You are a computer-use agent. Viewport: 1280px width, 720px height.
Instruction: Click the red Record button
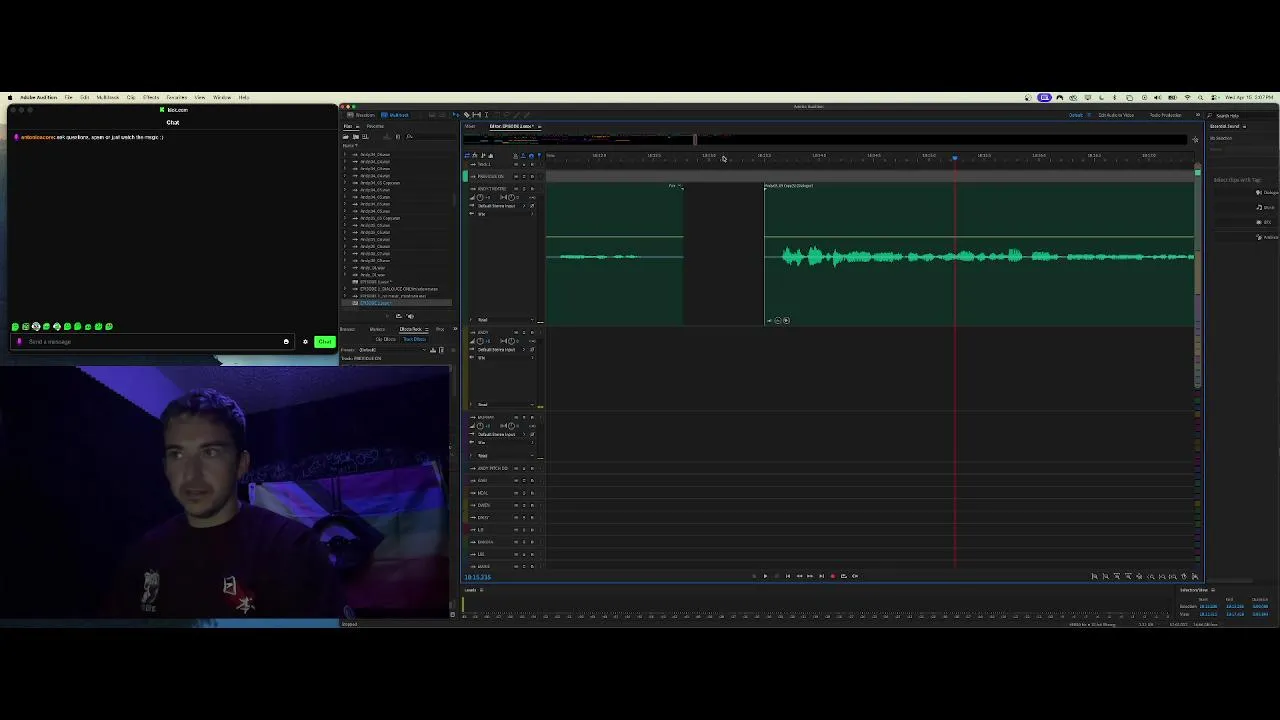coord(833,575)
